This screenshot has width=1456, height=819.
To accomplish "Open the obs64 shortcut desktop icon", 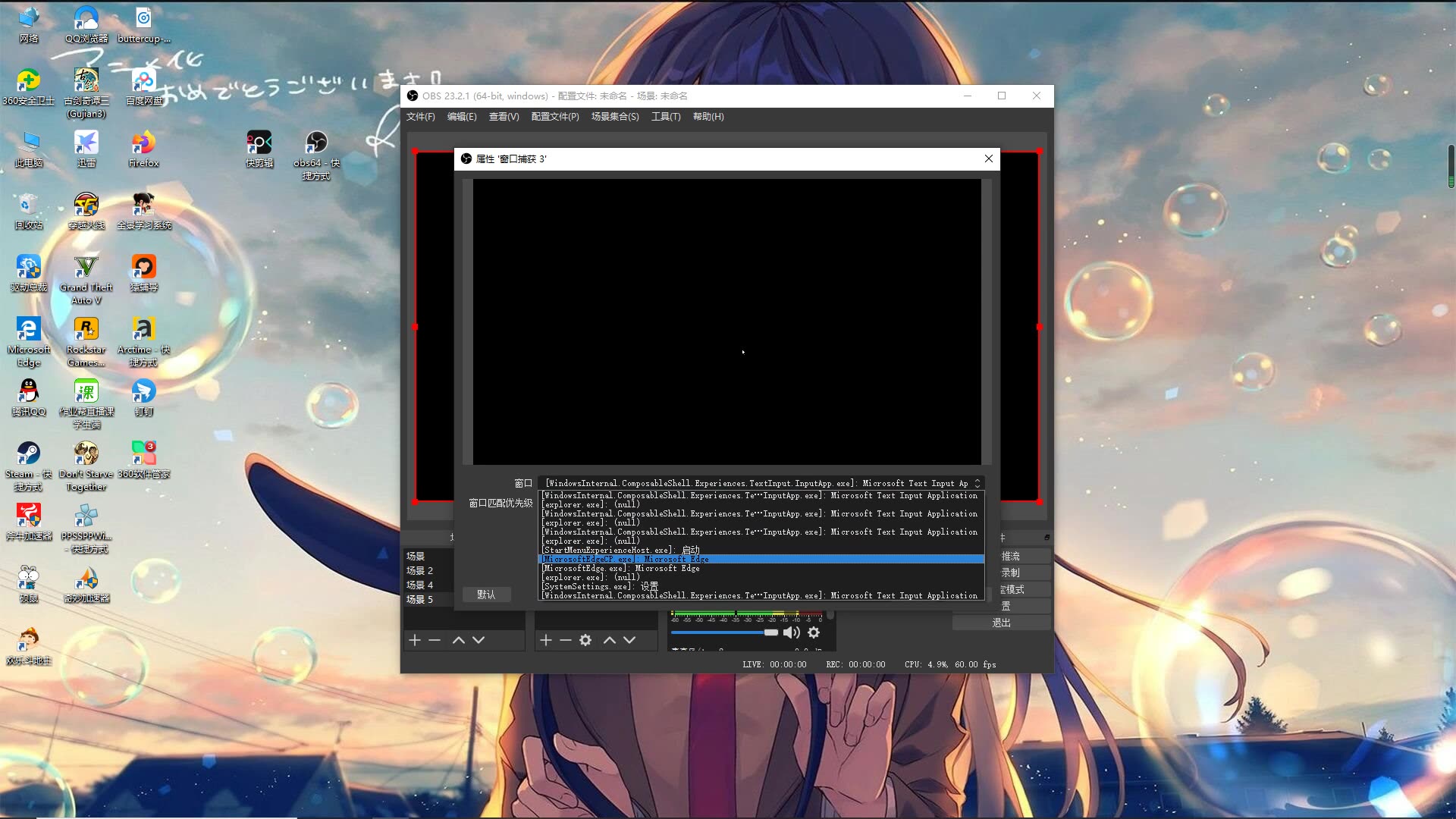I will [x=317, y=155].
